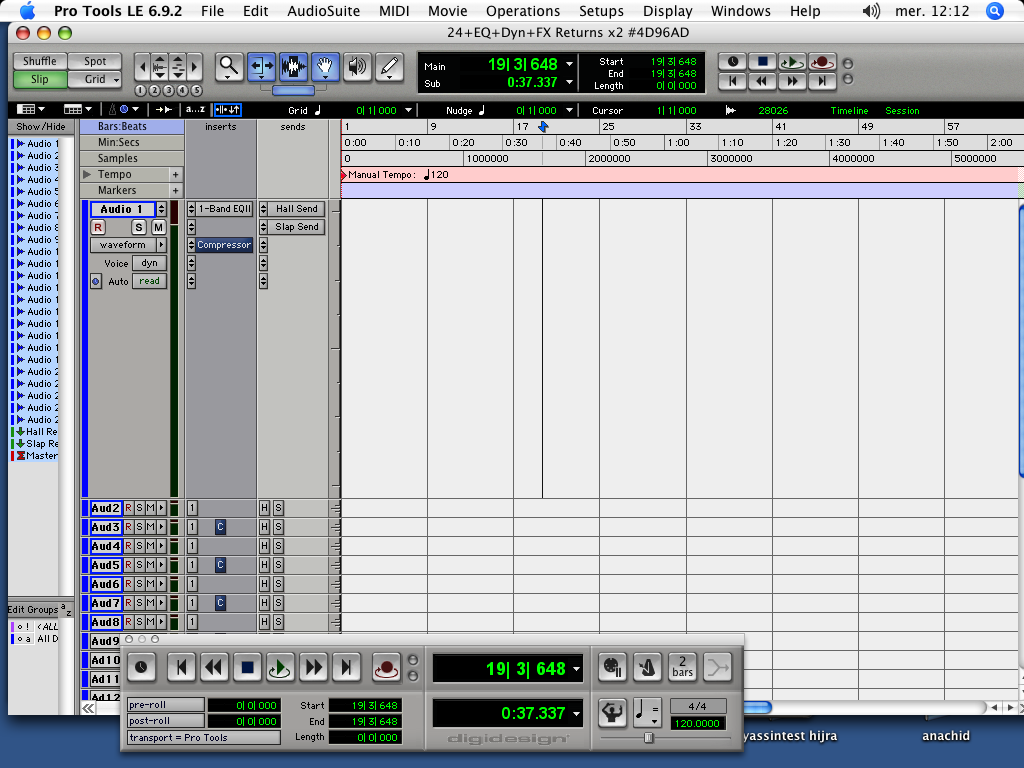Image resolution: width=1024 pixels, height=768 pixels.
Task: Click the Selector waveform tool
Action: tap(293, 67)
